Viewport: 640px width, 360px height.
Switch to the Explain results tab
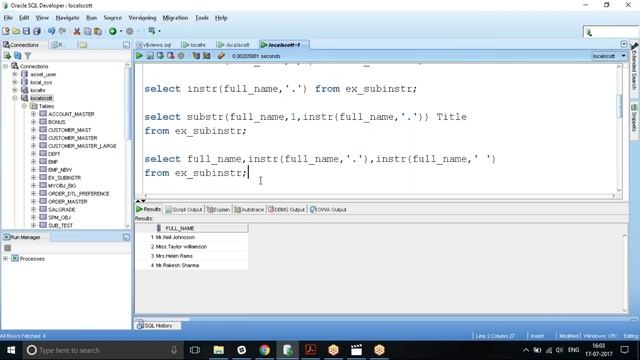point(218,209)
